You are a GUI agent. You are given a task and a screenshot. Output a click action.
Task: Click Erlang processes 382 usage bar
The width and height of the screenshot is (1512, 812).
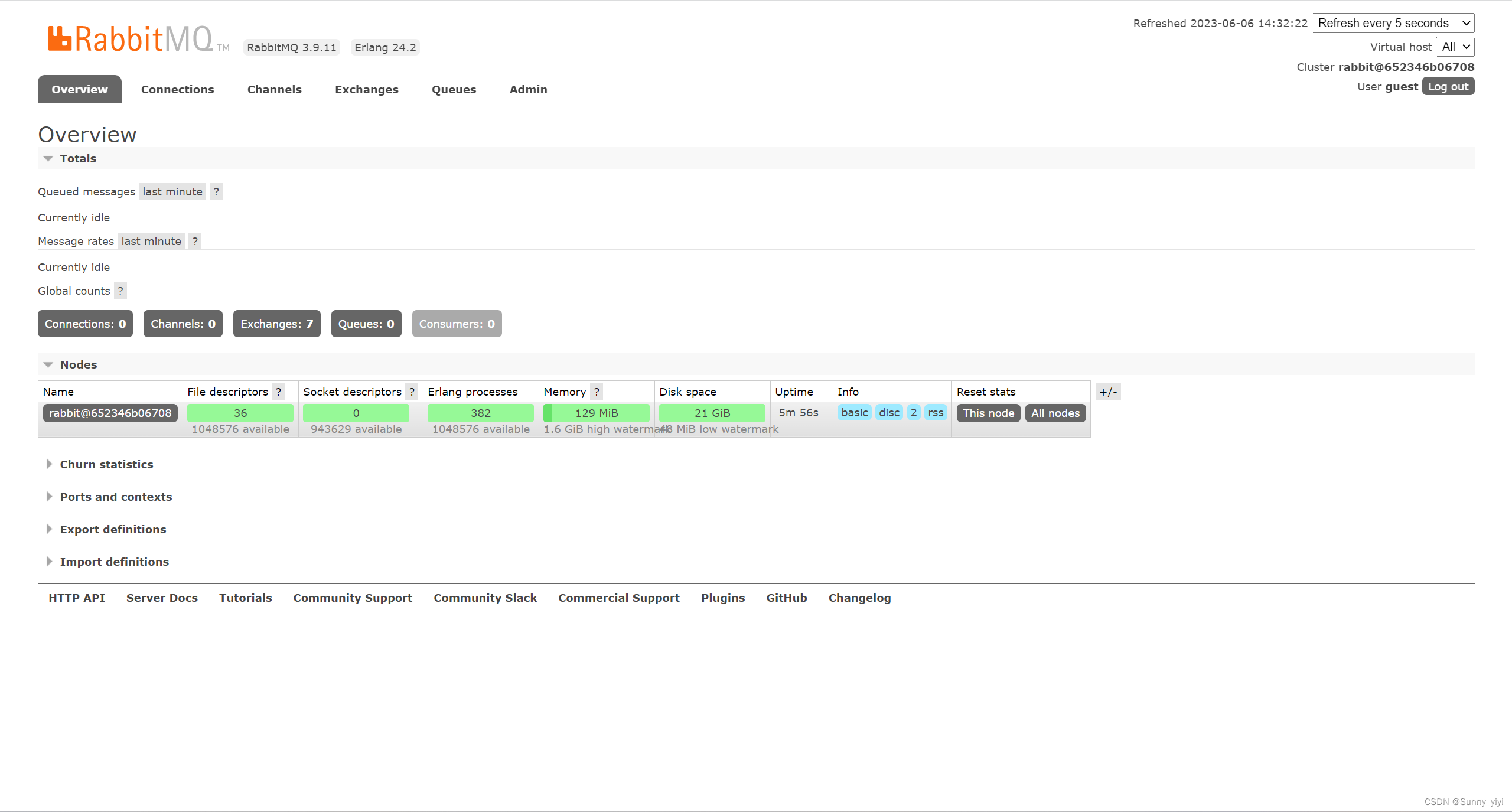pos(481,413)
